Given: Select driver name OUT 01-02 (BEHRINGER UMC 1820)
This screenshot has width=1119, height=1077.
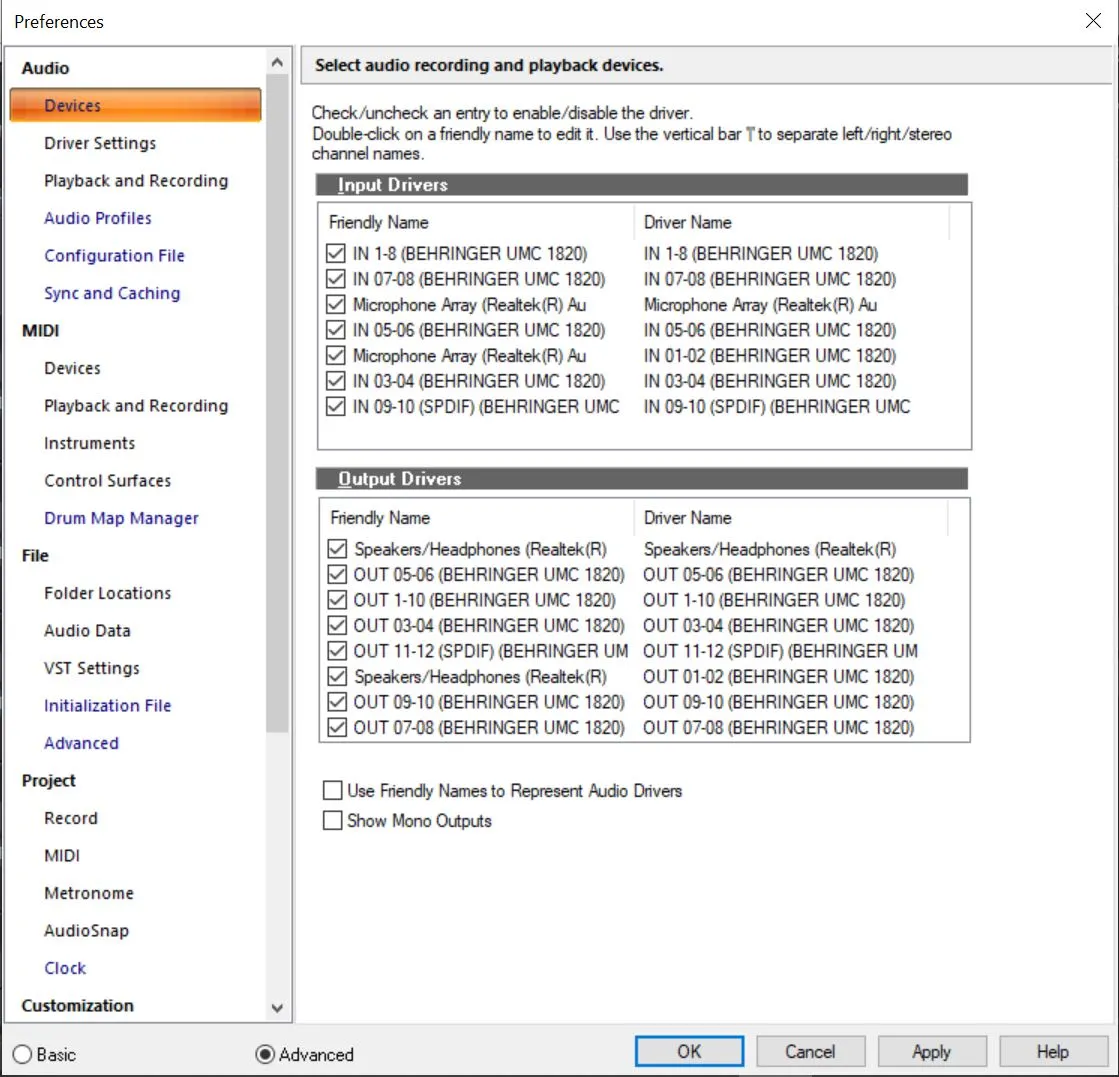Looking at the screenshot, I should tap(778, 676).
